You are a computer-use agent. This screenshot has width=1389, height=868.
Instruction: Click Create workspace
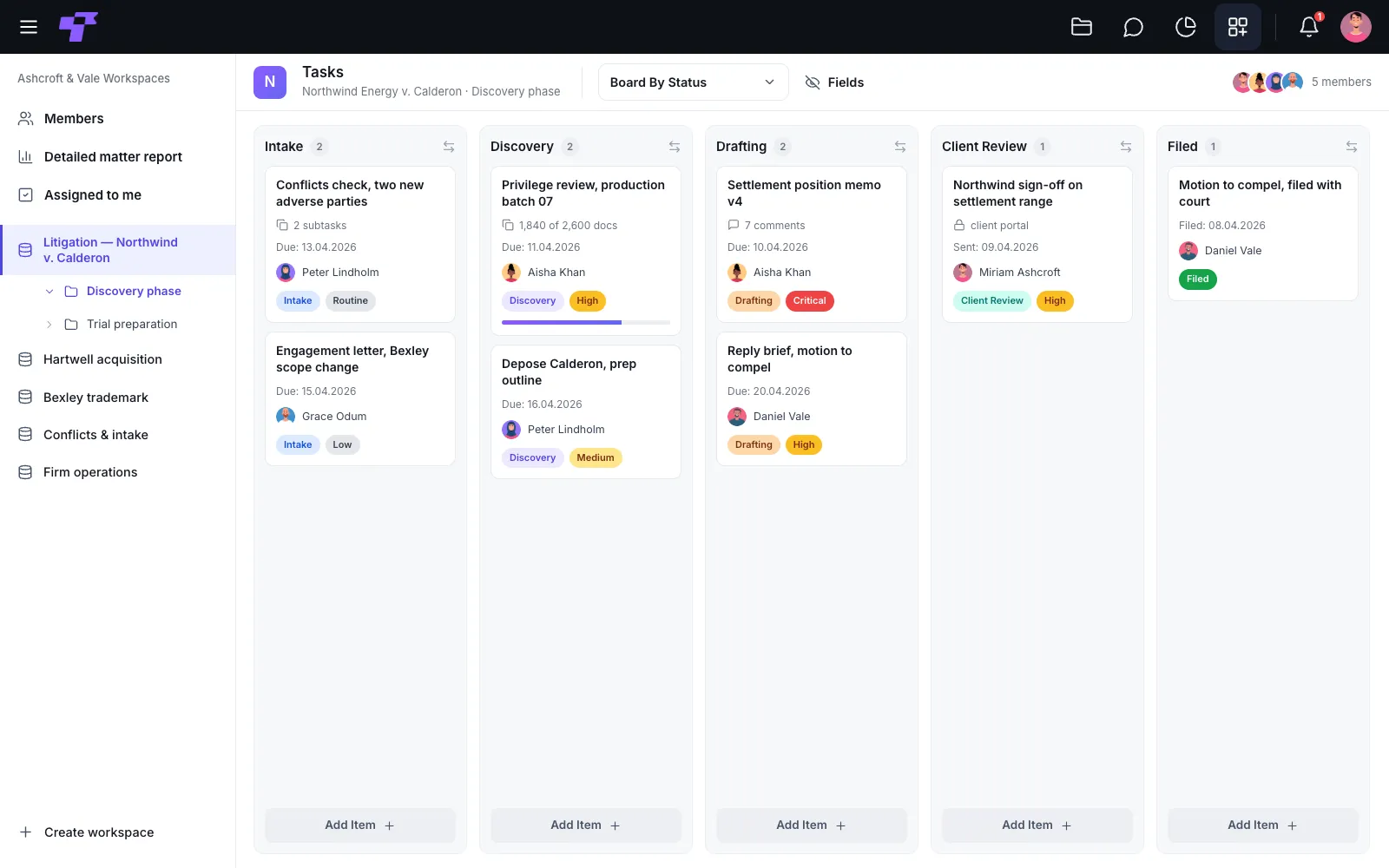(87, 832)
